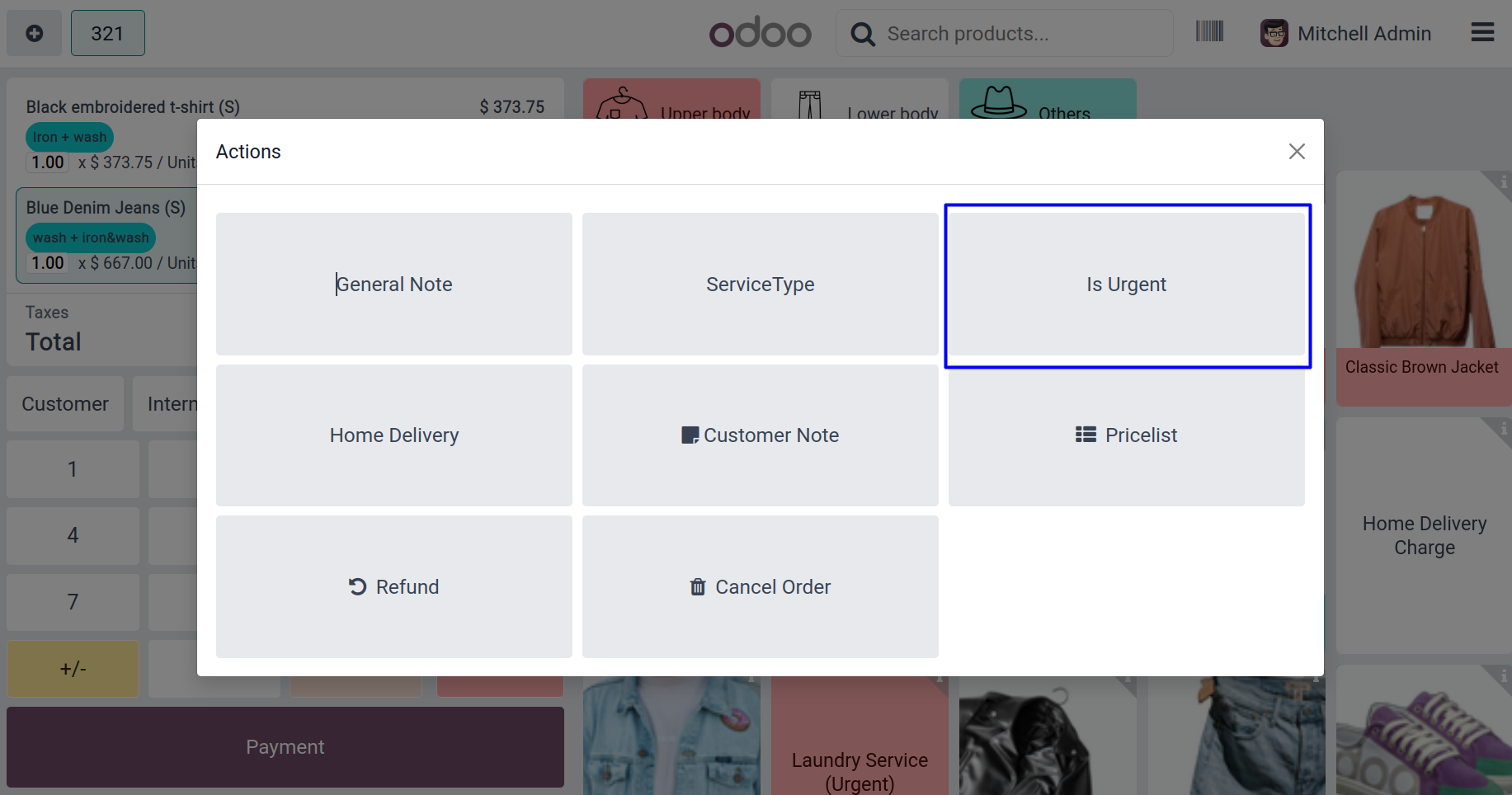Add a Customer Note
This screenshot has height=795, width=1512.
pos(760,435)
